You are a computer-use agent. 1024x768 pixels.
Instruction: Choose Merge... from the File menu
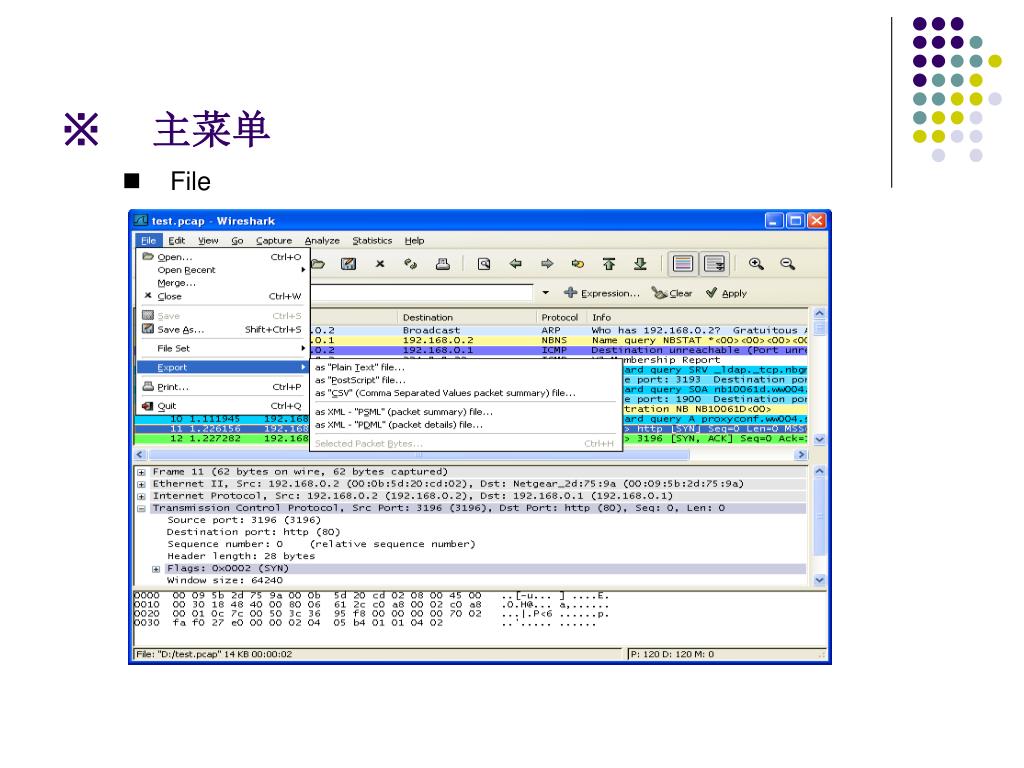[223, 283]
